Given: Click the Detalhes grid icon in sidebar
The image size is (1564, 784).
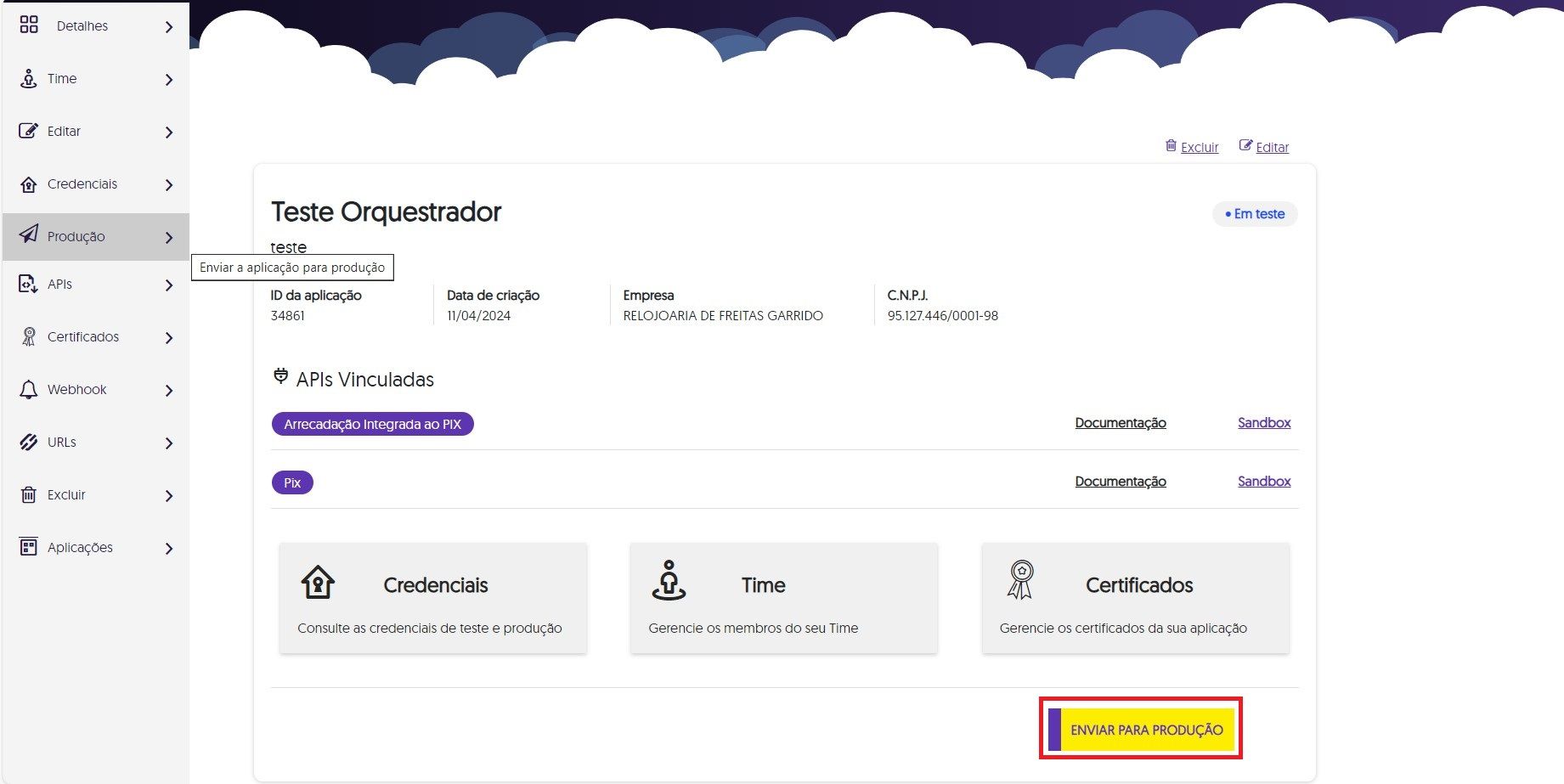Looking at the screenshot, I should tap(29, 25).
